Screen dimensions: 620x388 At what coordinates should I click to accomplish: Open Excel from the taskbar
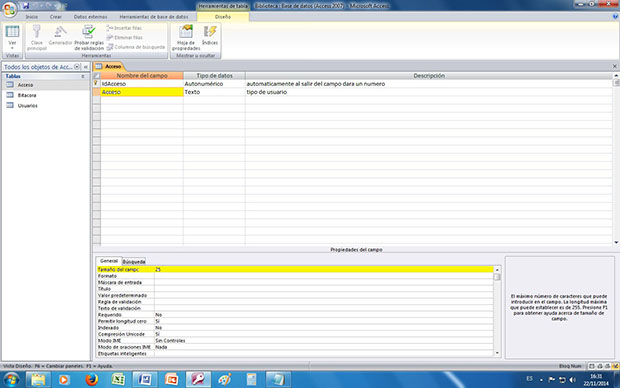[x=118, y=380]
